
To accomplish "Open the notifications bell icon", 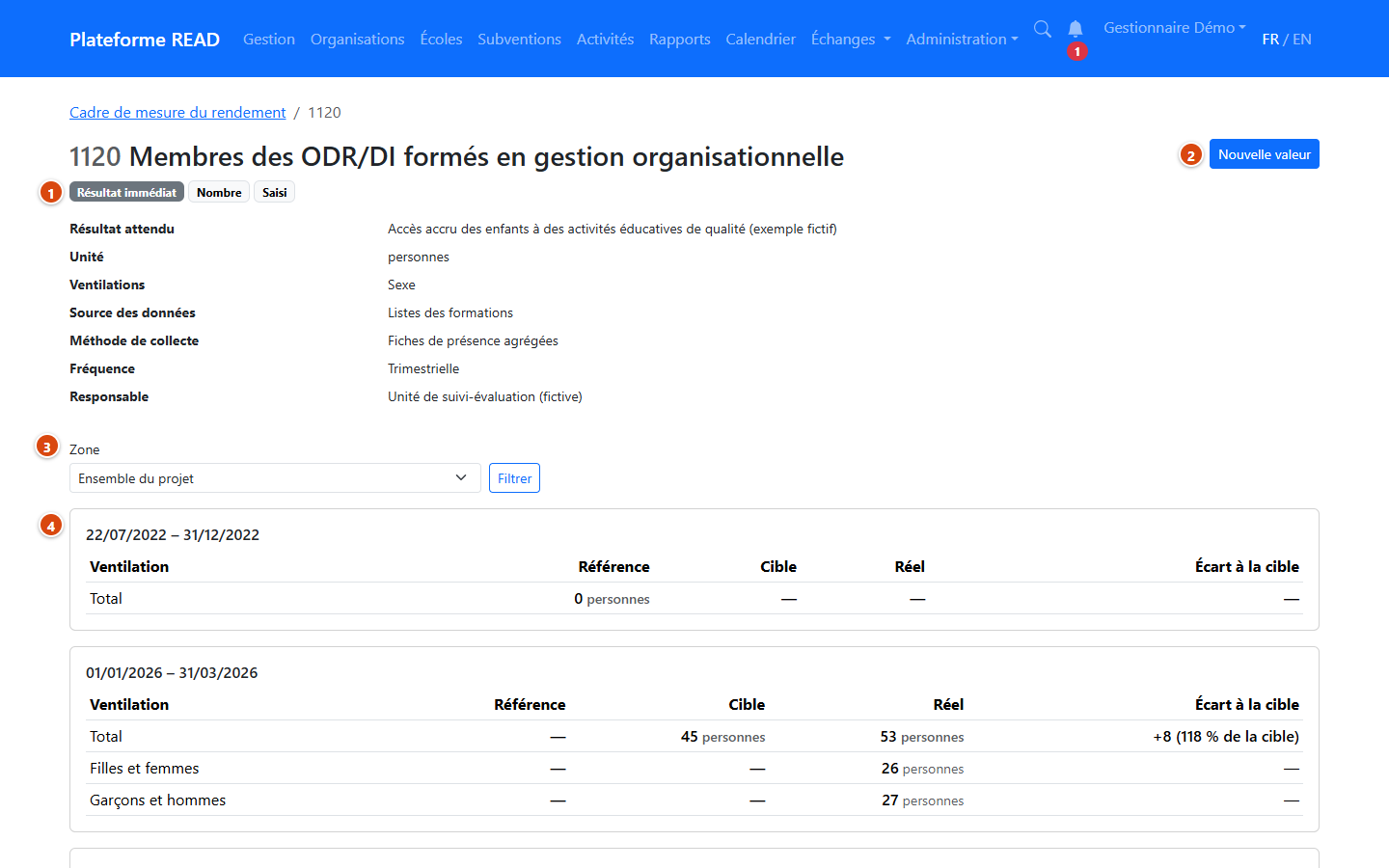I will coord(1076,29).
